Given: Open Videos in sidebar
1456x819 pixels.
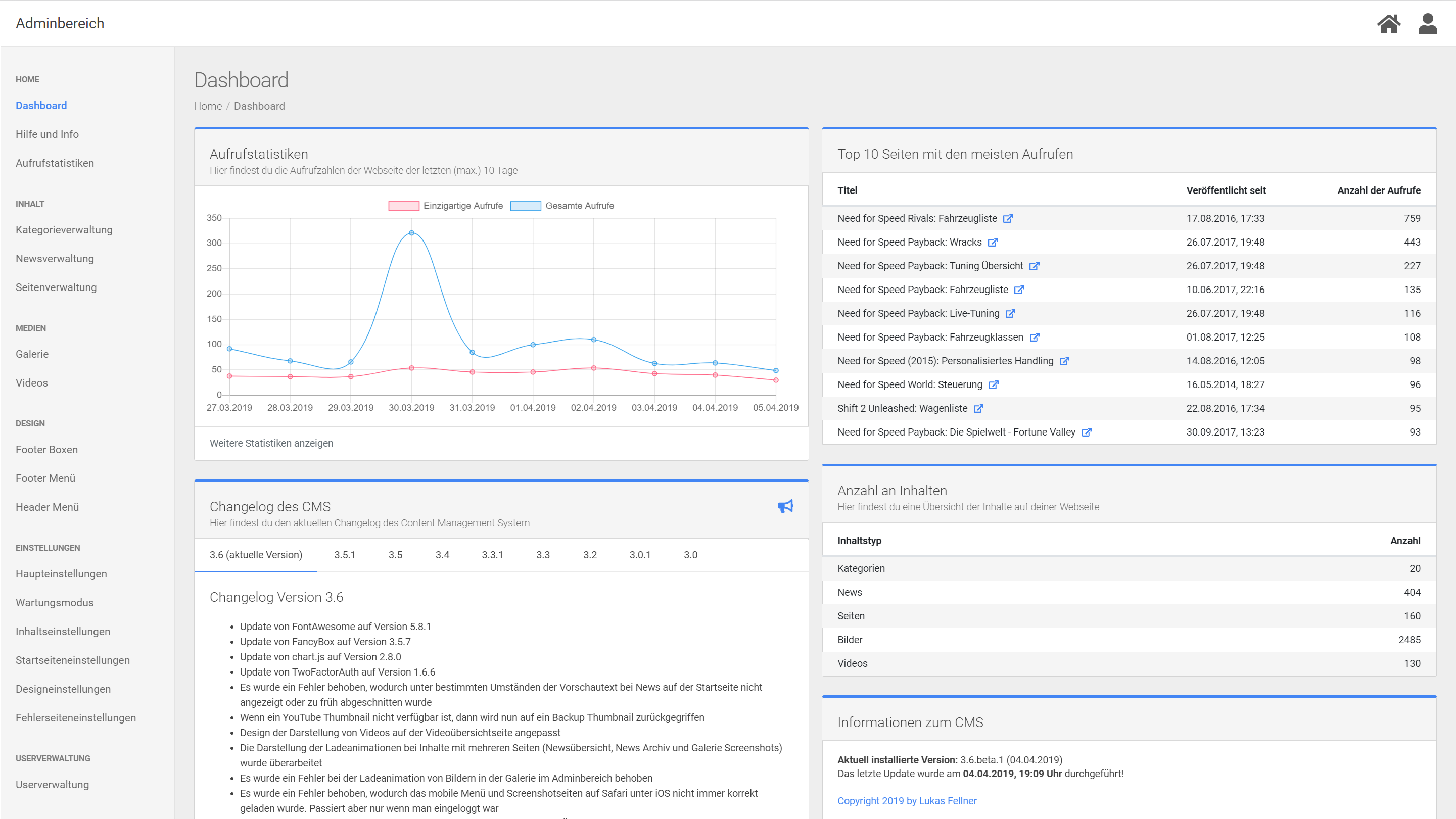Looking at the screenshot, I should click(x=32, y=383).
